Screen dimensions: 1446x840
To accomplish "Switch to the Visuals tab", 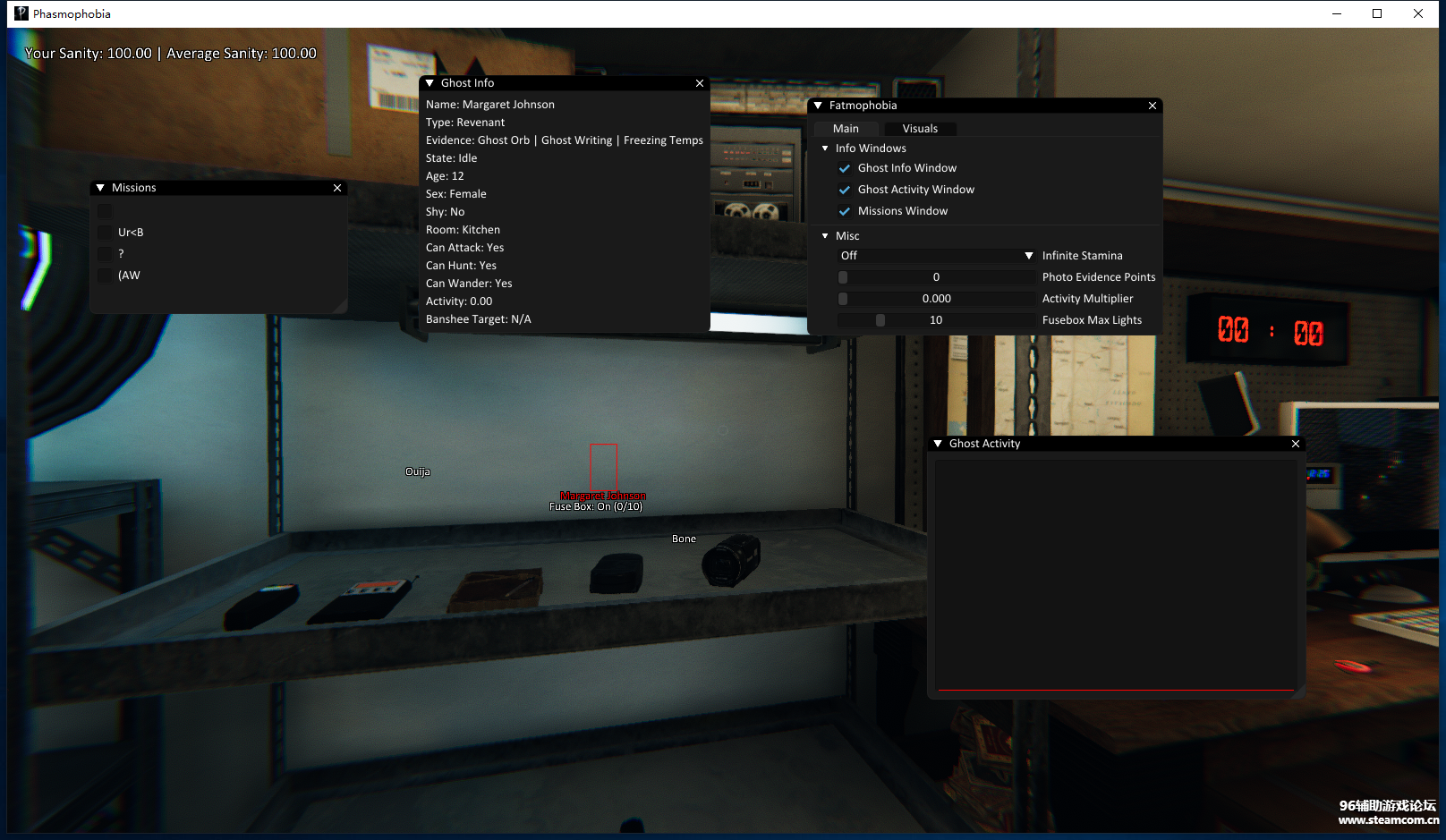I will coord(920,129).
